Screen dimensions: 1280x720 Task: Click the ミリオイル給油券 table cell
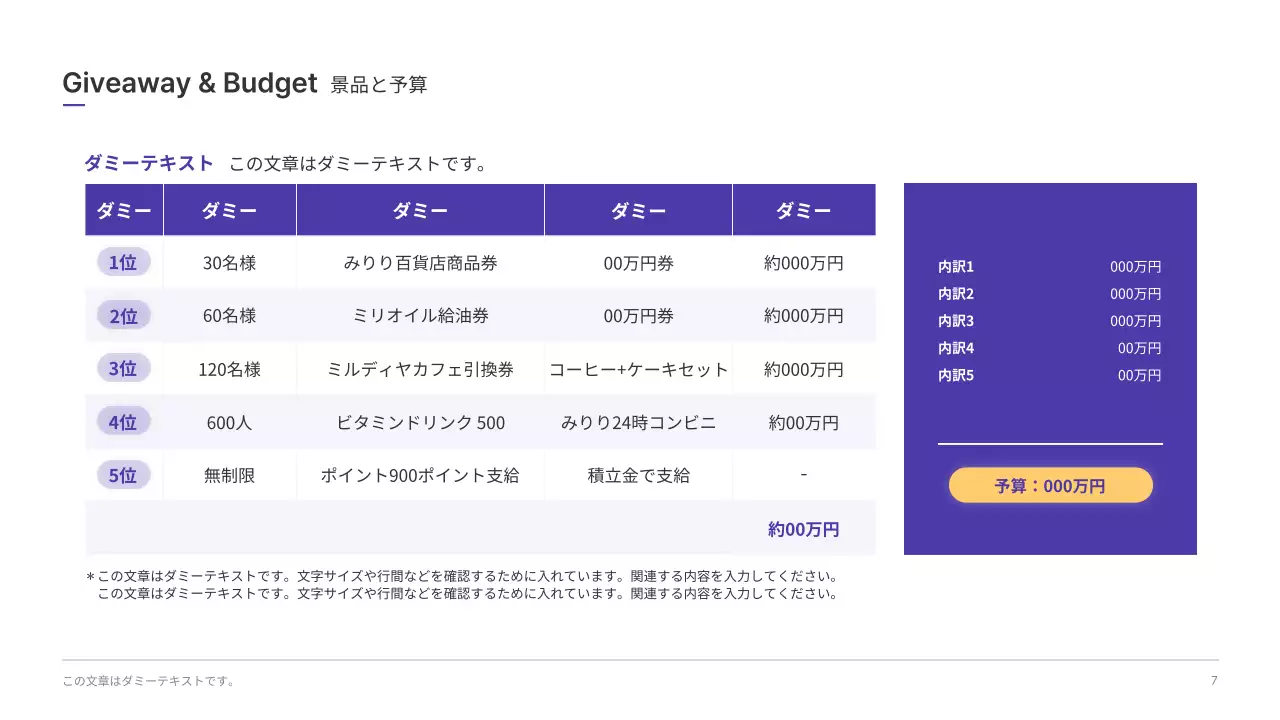click(420, 316)
